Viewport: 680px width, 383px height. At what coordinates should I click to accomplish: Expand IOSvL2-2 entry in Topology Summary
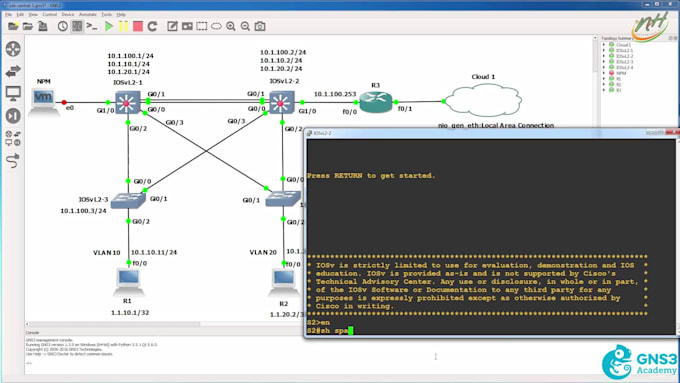pyautogui.click(x=604, y=56)
